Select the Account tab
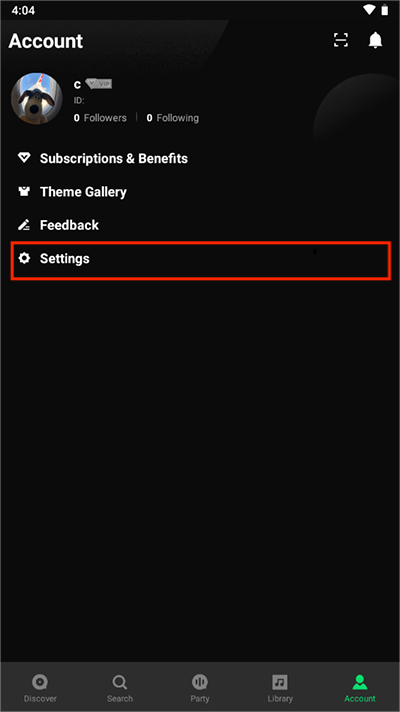 pyautogui.click(x=360, y=688)
